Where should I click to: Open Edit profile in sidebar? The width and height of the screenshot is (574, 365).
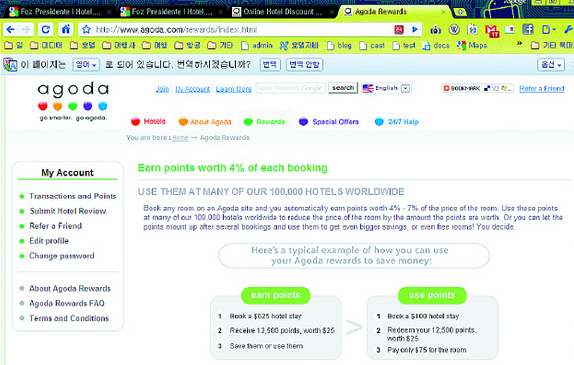coord(49,241)
